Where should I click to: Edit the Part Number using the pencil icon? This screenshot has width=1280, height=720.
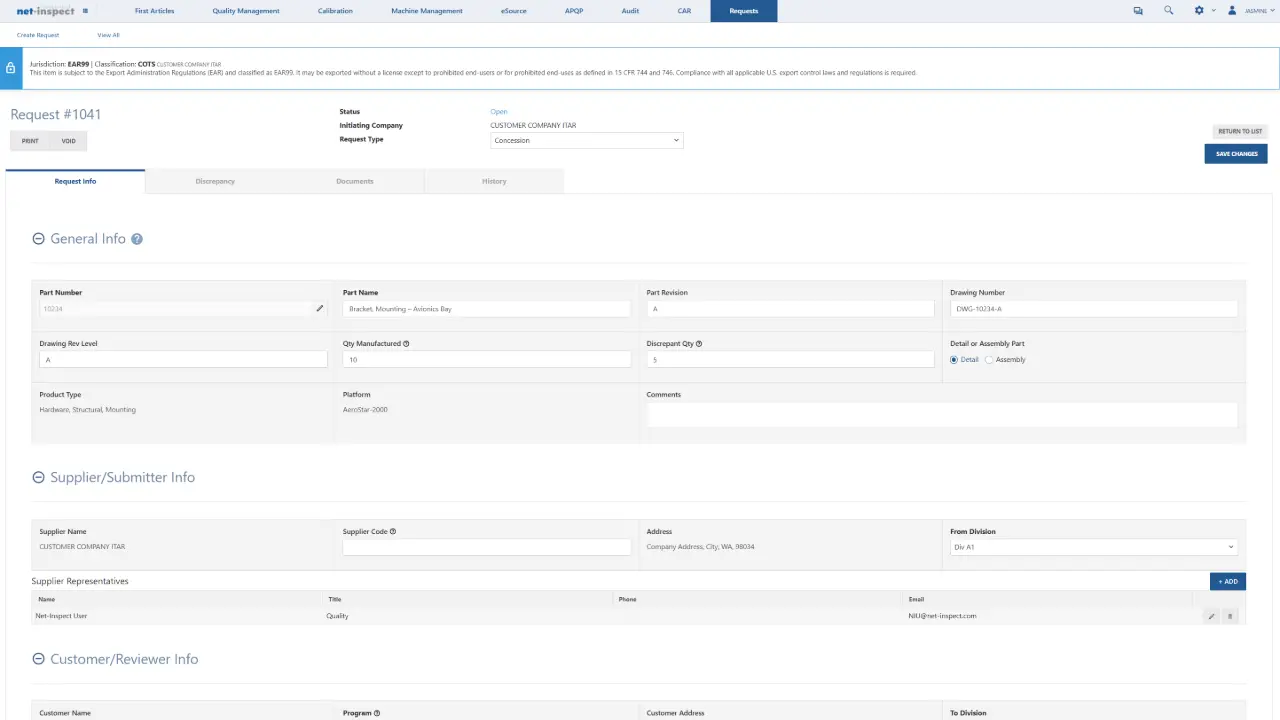[x=319, y=309]
